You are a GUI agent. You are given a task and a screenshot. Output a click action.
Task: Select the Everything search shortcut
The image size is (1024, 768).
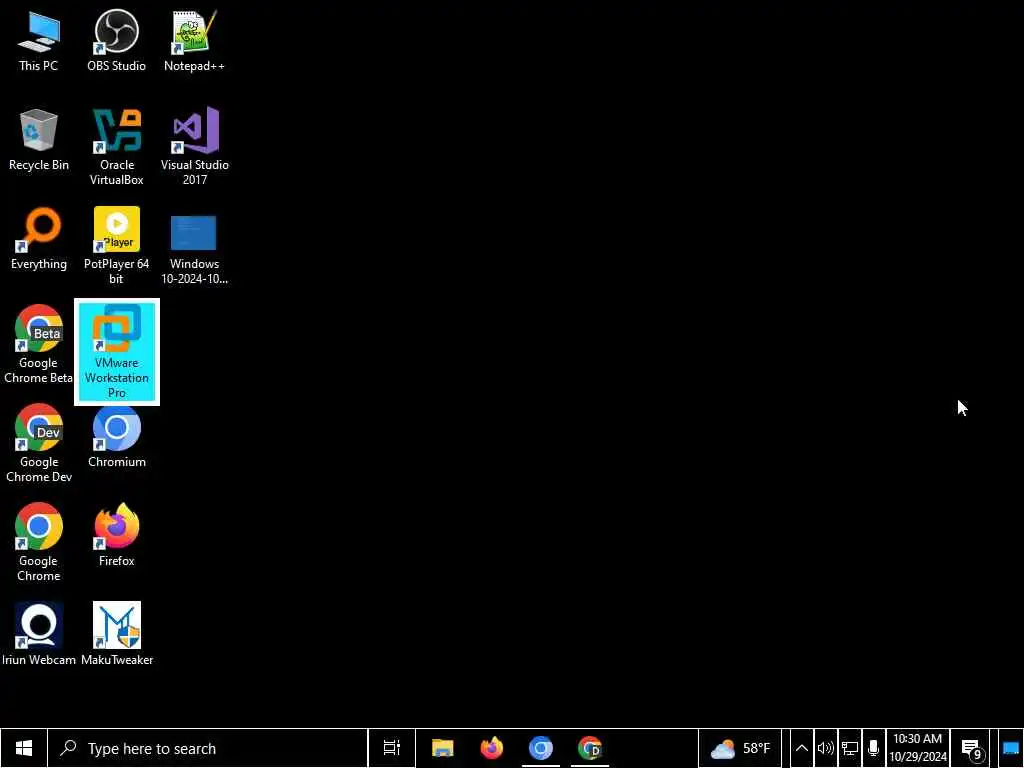click(x=39, y=239)
